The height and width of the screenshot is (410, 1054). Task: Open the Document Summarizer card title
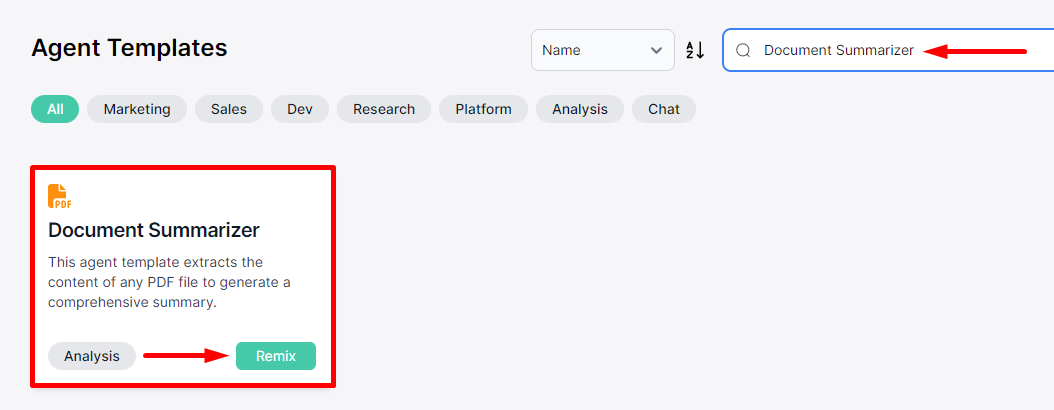154,231
